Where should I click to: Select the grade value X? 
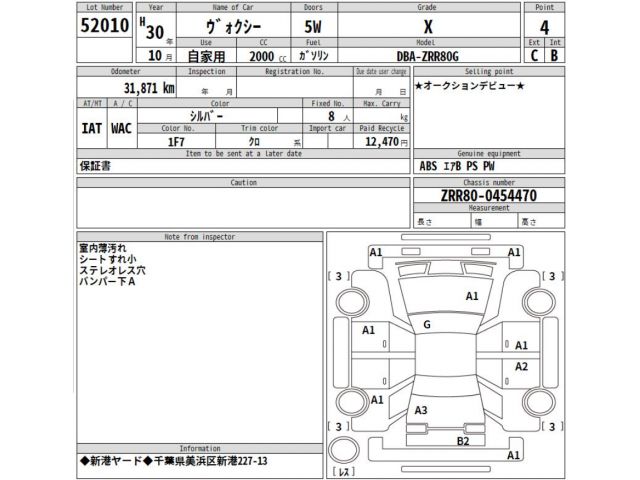click(x=428, y=27)
